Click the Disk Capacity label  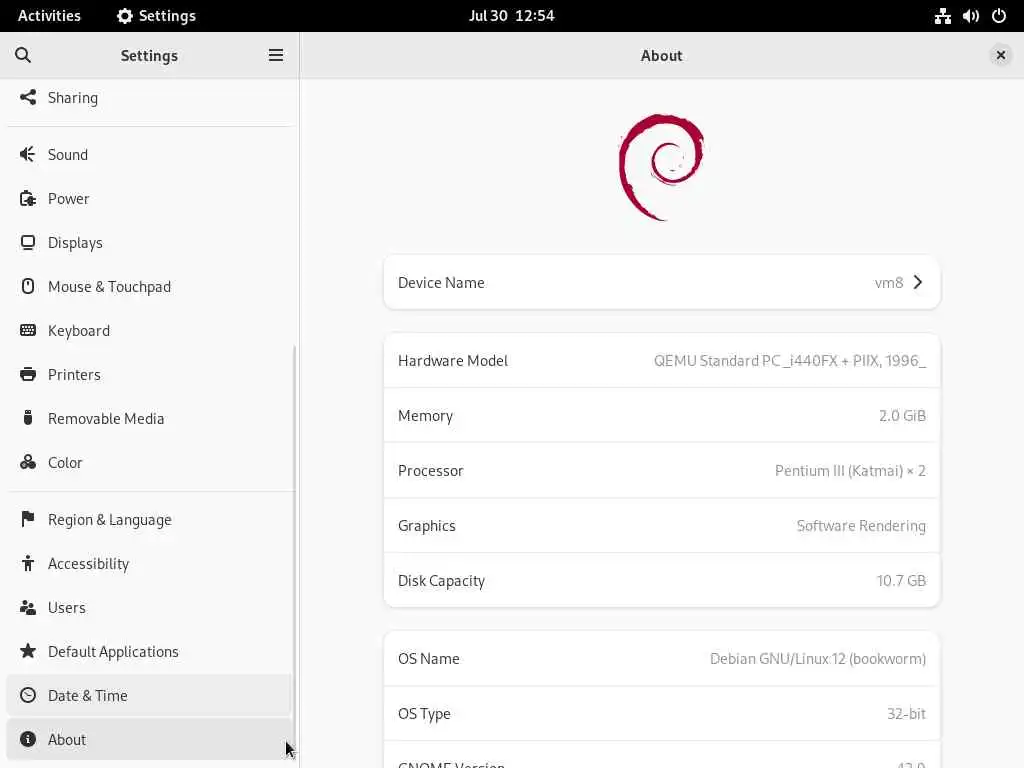pyautogui.click(x=441, y=581)
